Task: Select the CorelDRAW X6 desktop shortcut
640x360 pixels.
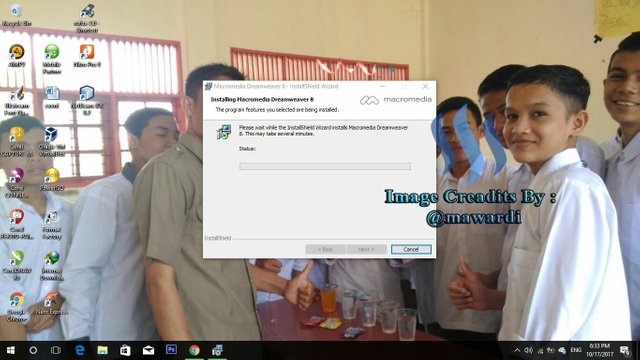Action: click(17, 266)
